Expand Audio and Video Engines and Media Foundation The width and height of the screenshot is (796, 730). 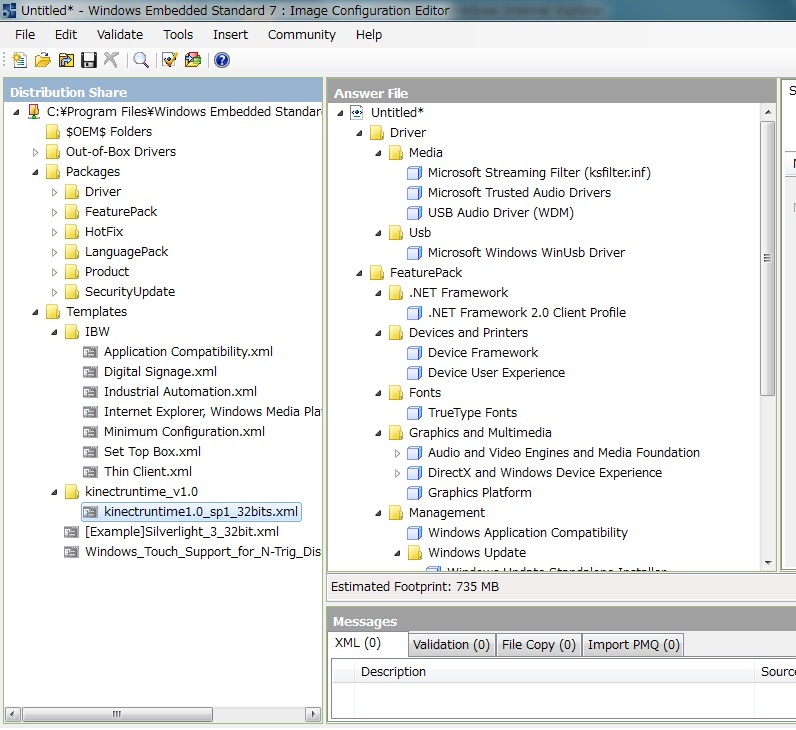397,453
